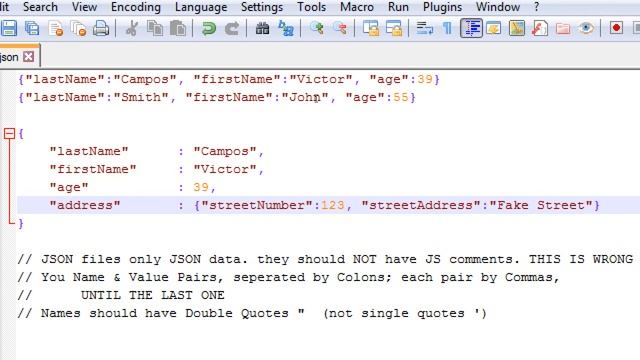Click the comment "UNTIL THE LAST ONE"
The height and width of the screenshot is (360, 640).
tap(153, 295)
